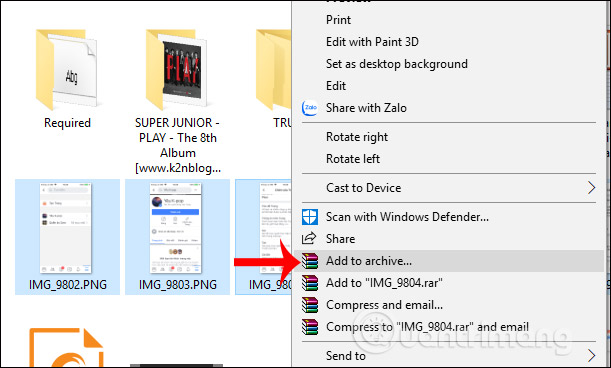Viewport: 611px width, 368px height.
Task: Click WinRAR icon beside Compress to "IMG_9804.rar" and email
Action: [x=310, y=327]
